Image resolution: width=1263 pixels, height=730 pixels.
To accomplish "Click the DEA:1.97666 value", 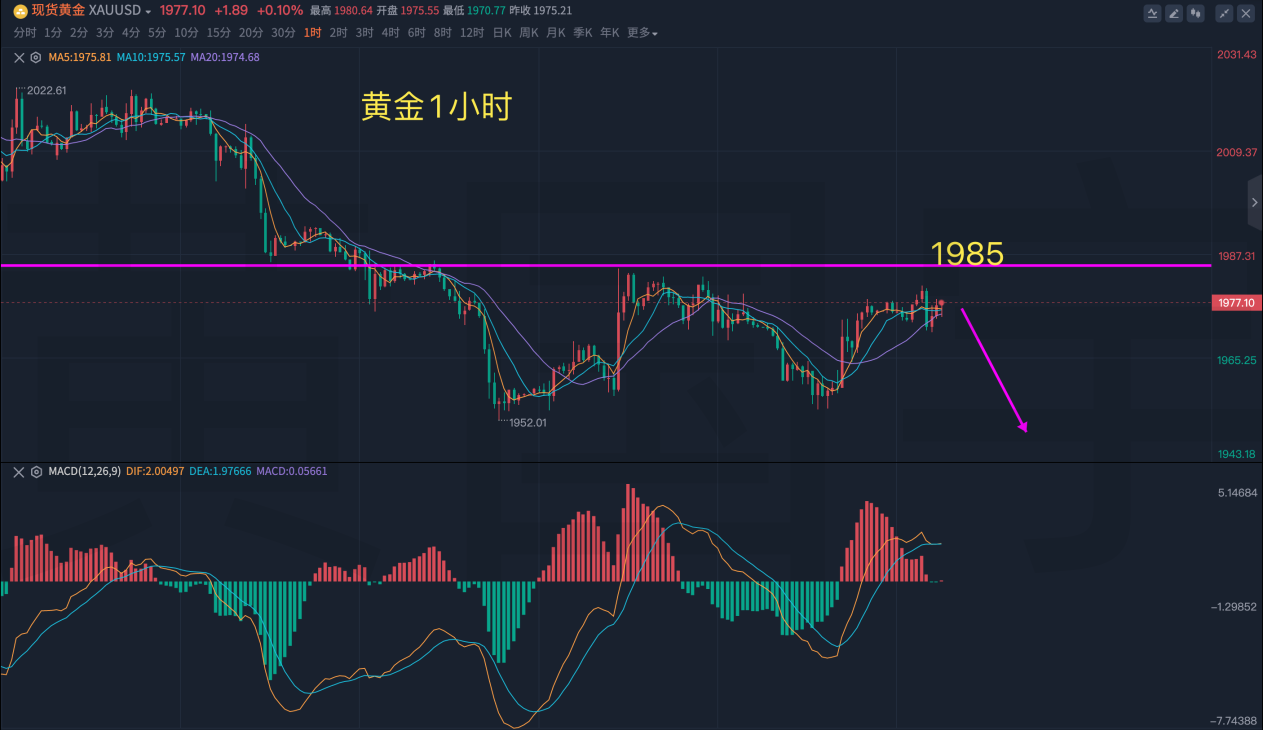I will coord(221,471).
